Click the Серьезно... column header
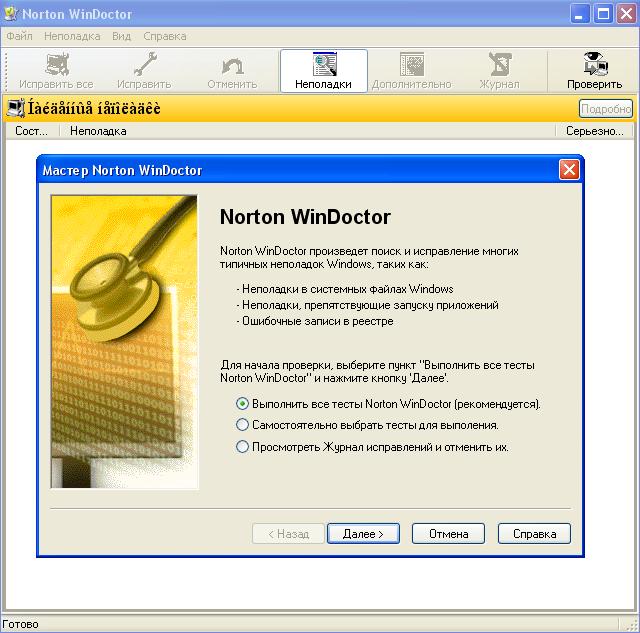This screenshot has width=640, height=633. coord(594,131)
